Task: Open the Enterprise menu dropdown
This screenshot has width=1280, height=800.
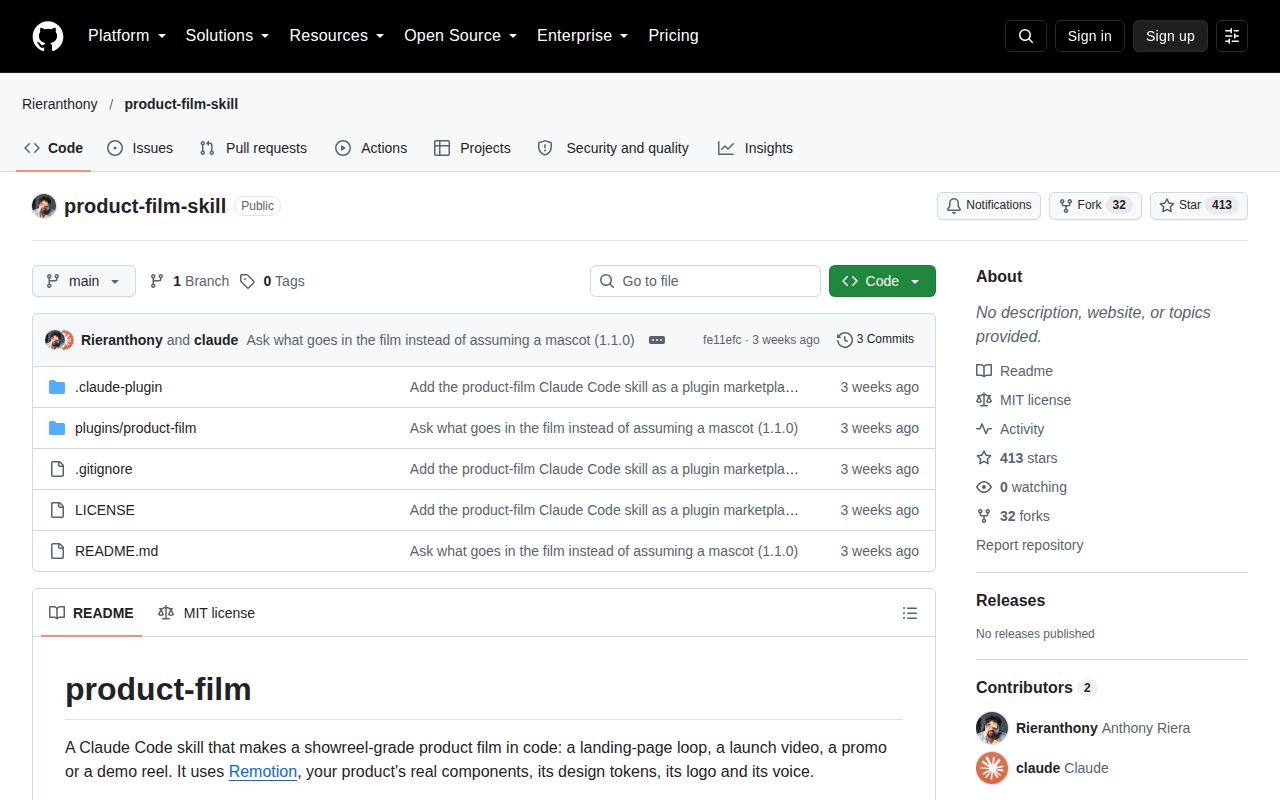Action: point(582,36)
